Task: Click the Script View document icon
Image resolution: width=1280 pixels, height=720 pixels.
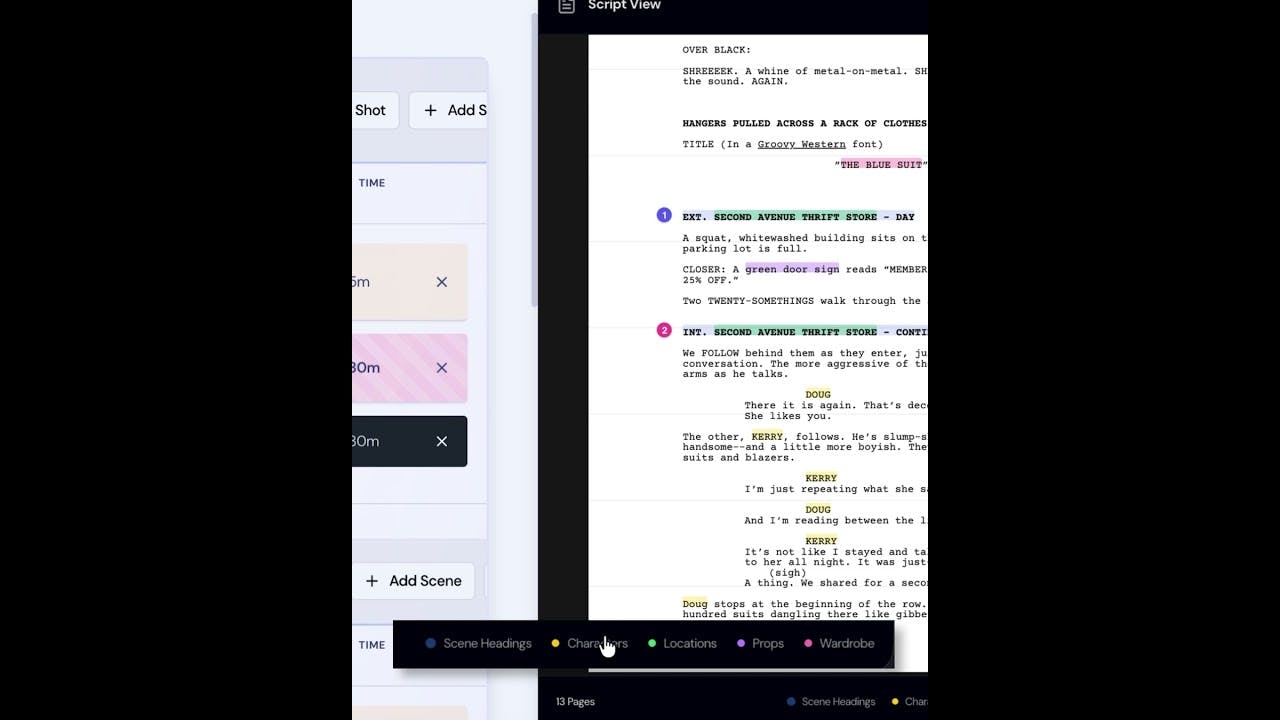Action: pos(567,5)
